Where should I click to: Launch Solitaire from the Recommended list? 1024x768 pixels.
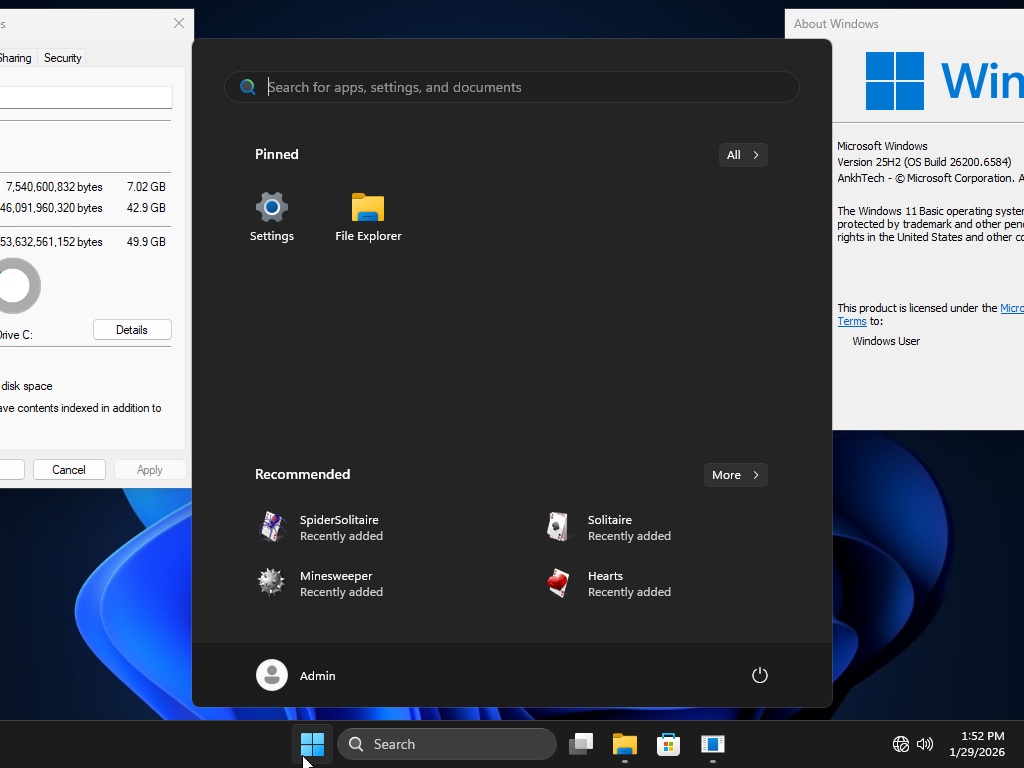point(627,527)
